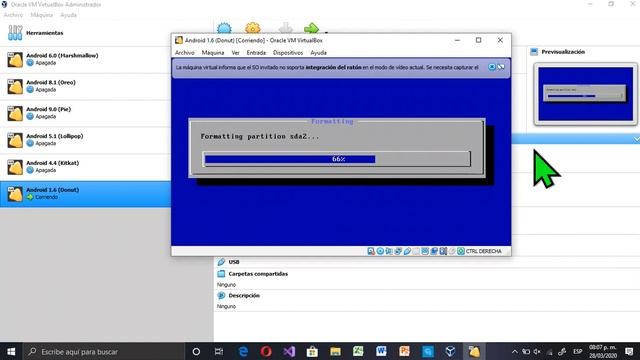Select Android 8.1 (Oreo) virtual machine
Screen dimensions: 640x360
coord(85,86)
